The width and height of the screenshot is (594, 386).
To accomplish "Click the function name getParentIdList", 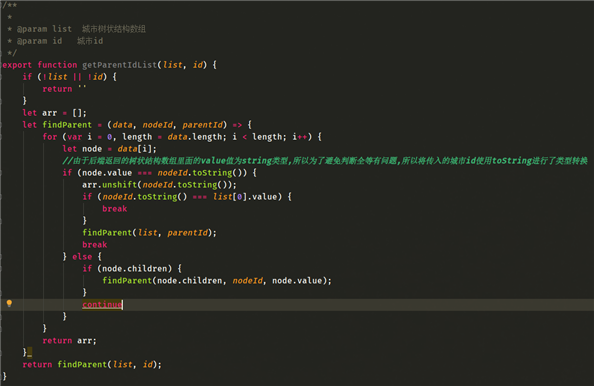I will (119, 65).
